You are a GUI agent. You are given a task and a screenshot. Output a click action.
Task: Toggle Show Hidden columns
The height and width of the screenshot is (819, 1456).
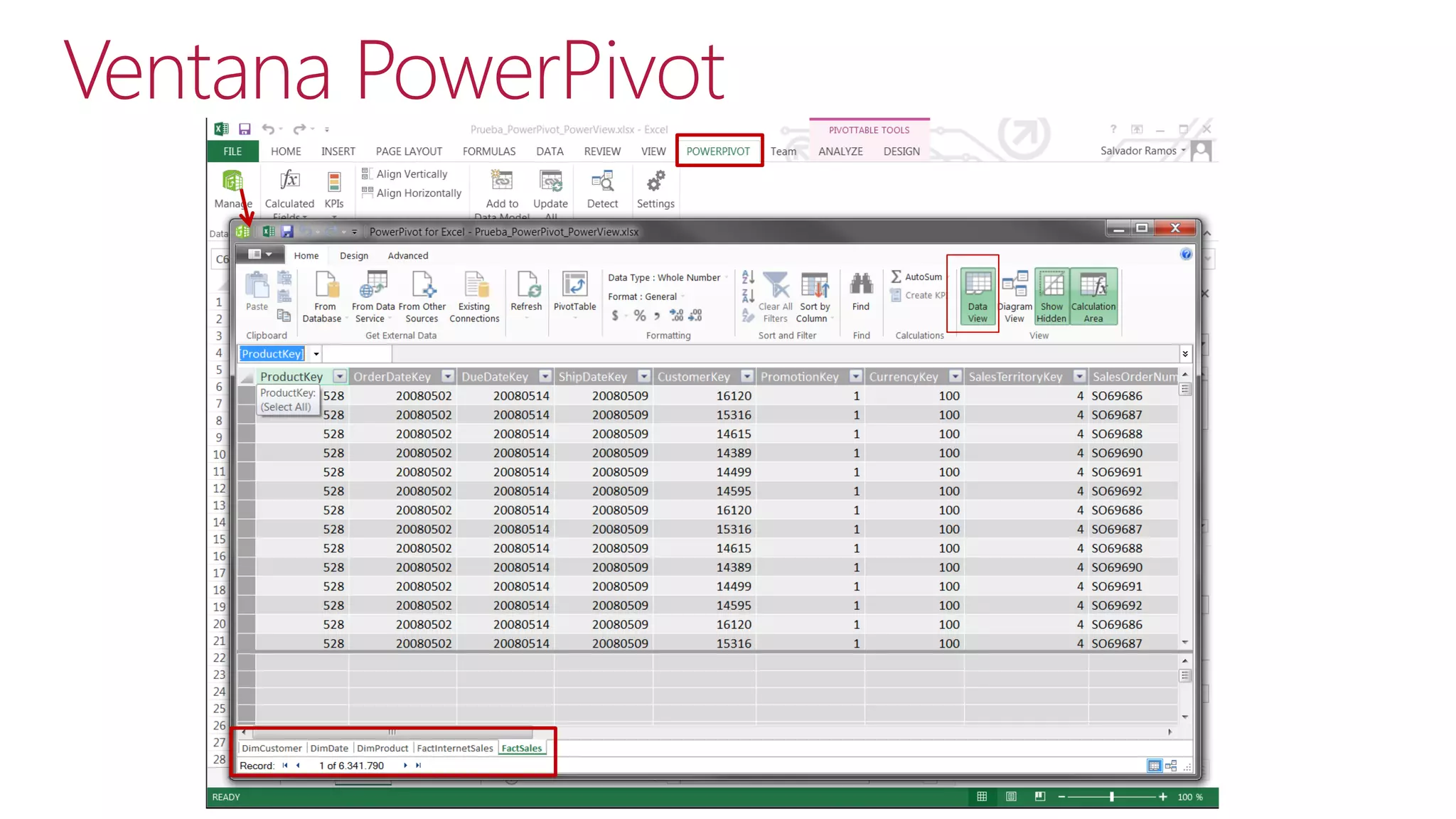(x=1051, y=296)
